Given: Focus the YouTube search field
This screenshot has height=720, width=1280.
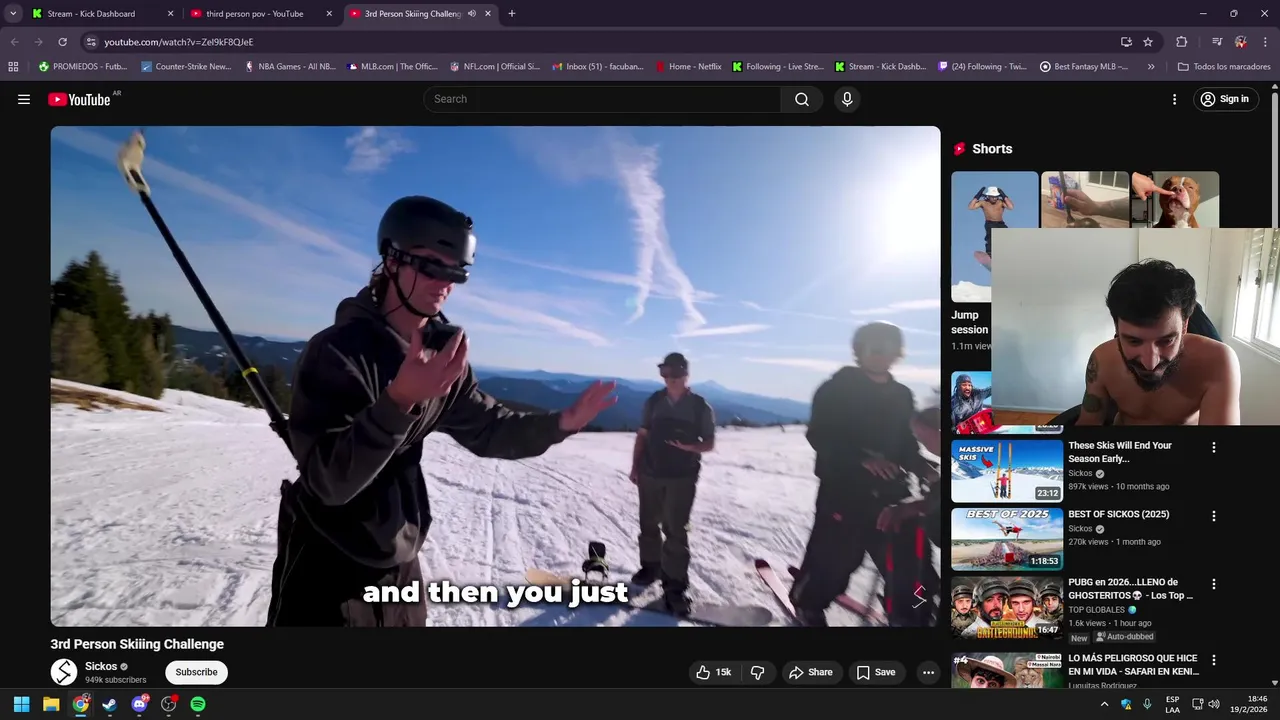Looking at the screenshot, I should click(x=603, y=99).
